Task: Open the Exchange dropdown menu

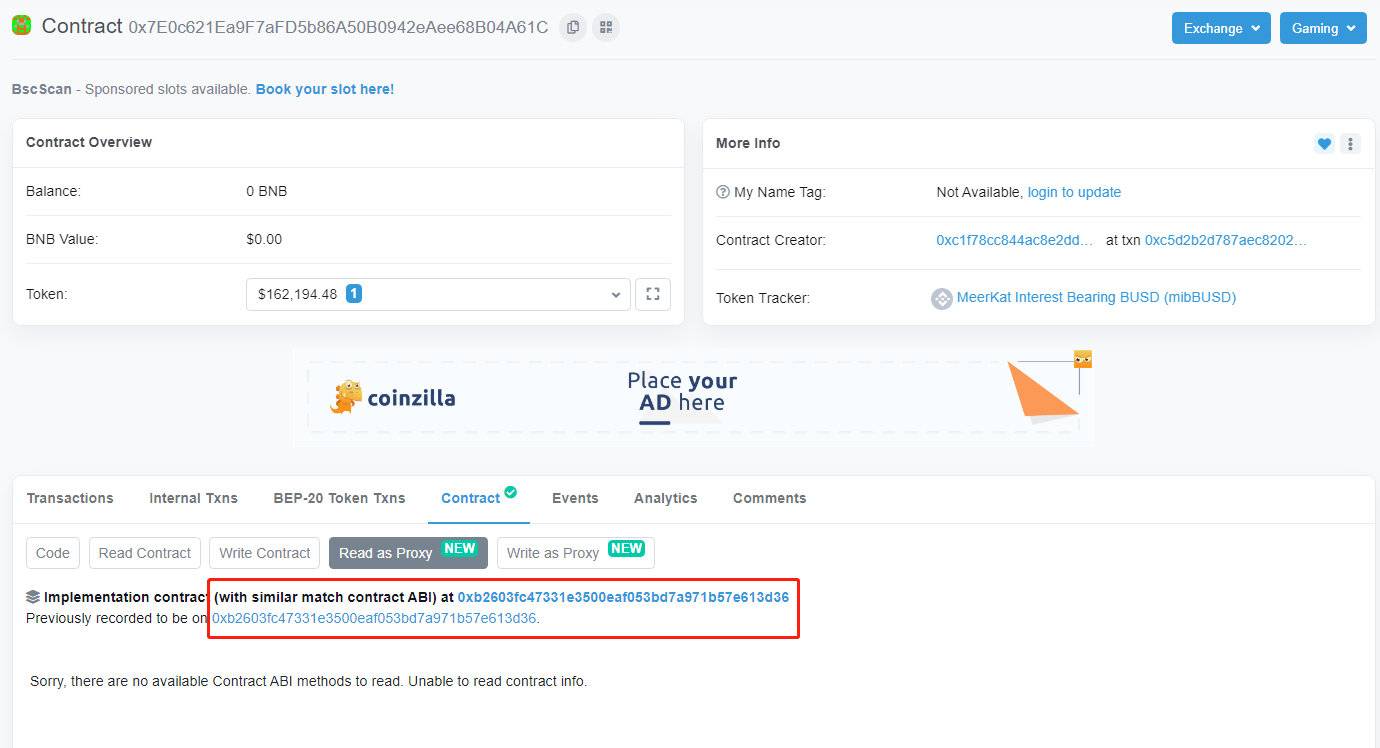Action: click(1221, 28)
